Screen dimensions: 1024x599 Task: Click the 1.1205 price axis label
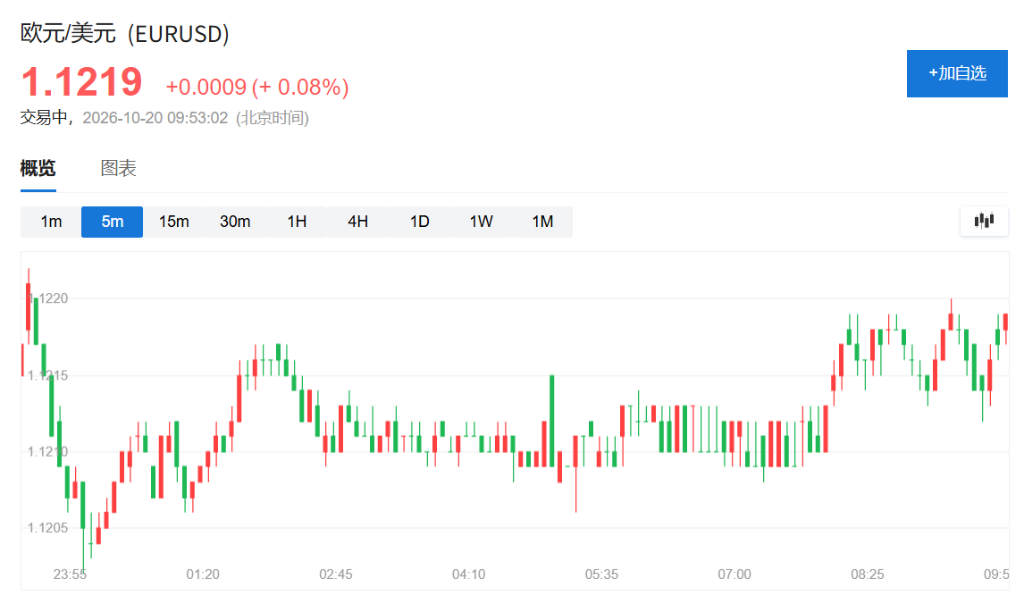click(x=48, y=528)
